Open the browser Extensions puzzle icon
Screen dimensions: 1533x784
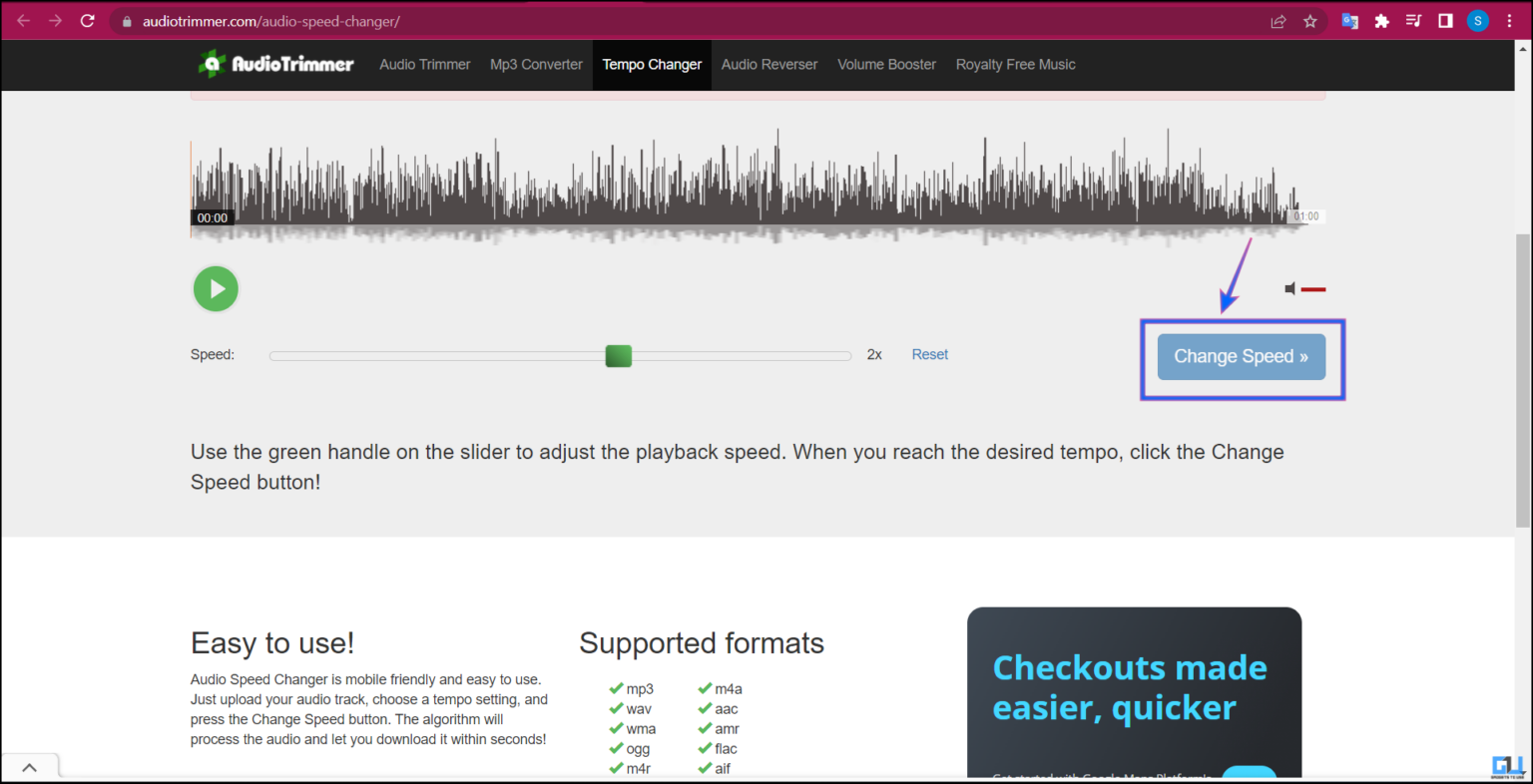point(1381,20)
